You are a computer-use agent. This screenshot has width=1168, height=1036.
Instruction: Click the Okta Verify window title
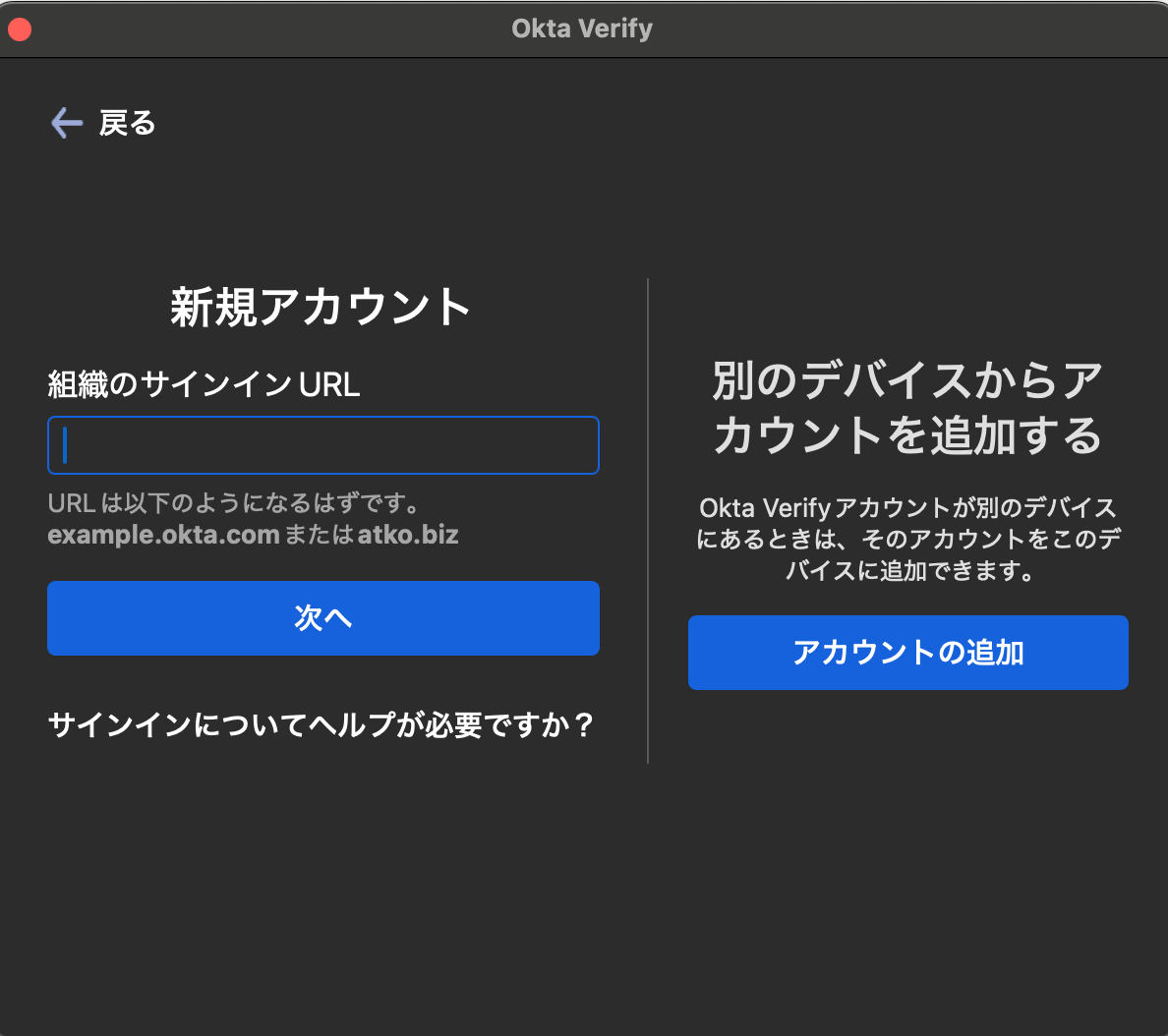click(x=582, y=29)
